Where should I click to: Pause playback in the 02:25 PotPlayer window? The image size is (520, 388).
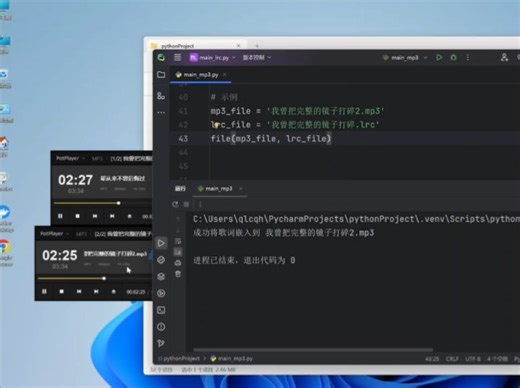[x=44, y=292]
